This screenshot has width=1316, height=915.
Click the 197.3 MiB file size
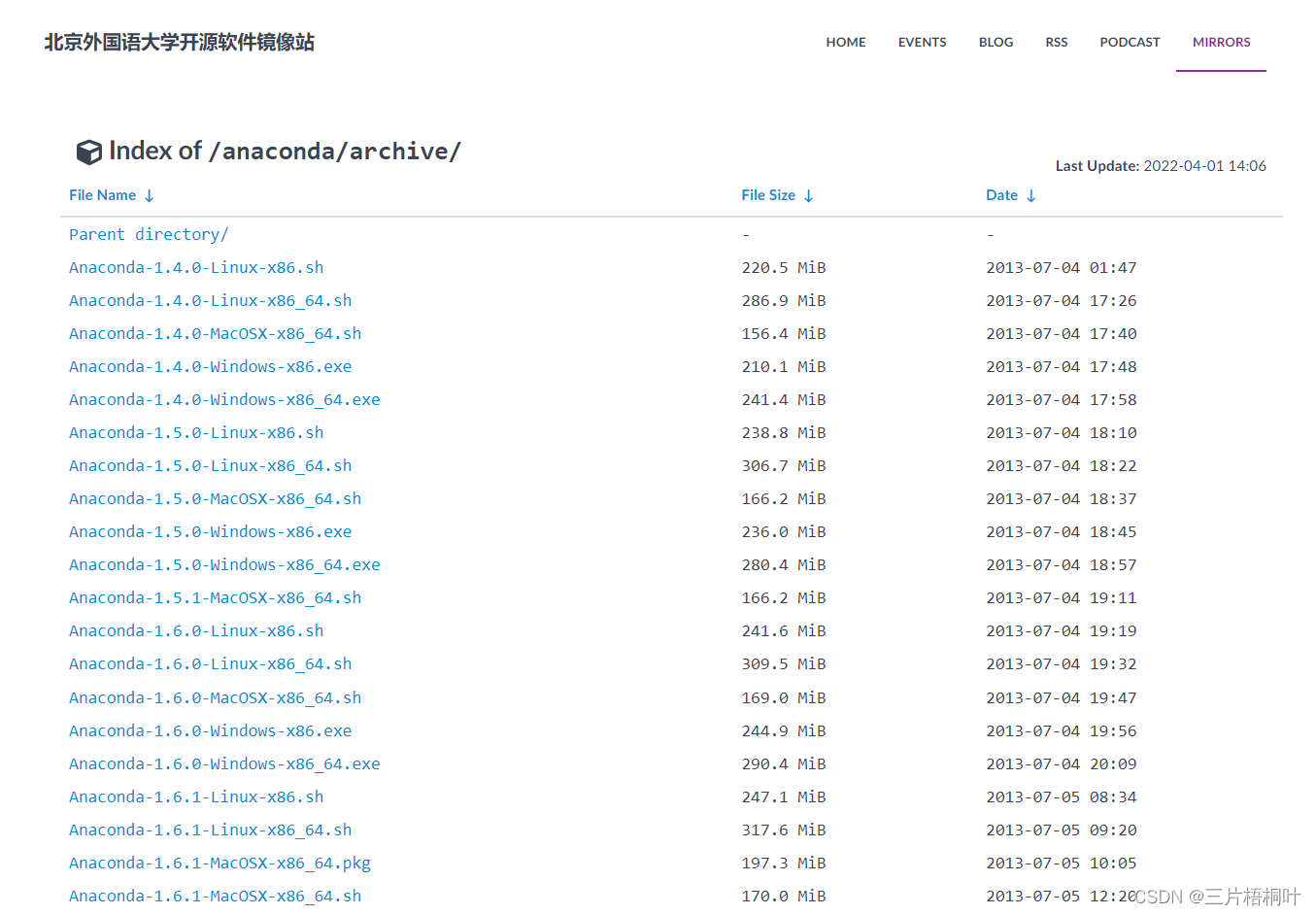[x=784, y=863]
